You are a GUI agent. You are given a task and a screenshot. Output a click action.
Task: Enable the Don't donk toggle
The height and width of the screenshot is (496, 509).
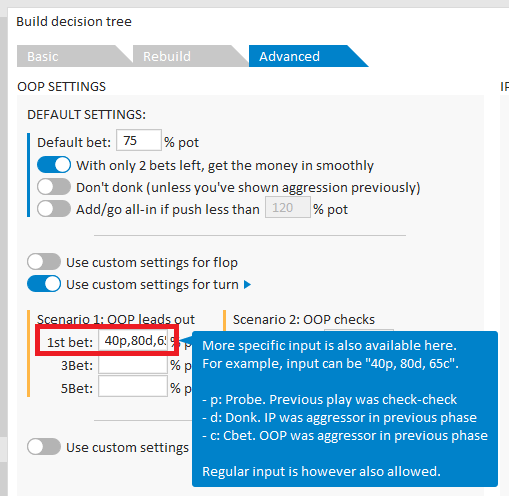54,187
